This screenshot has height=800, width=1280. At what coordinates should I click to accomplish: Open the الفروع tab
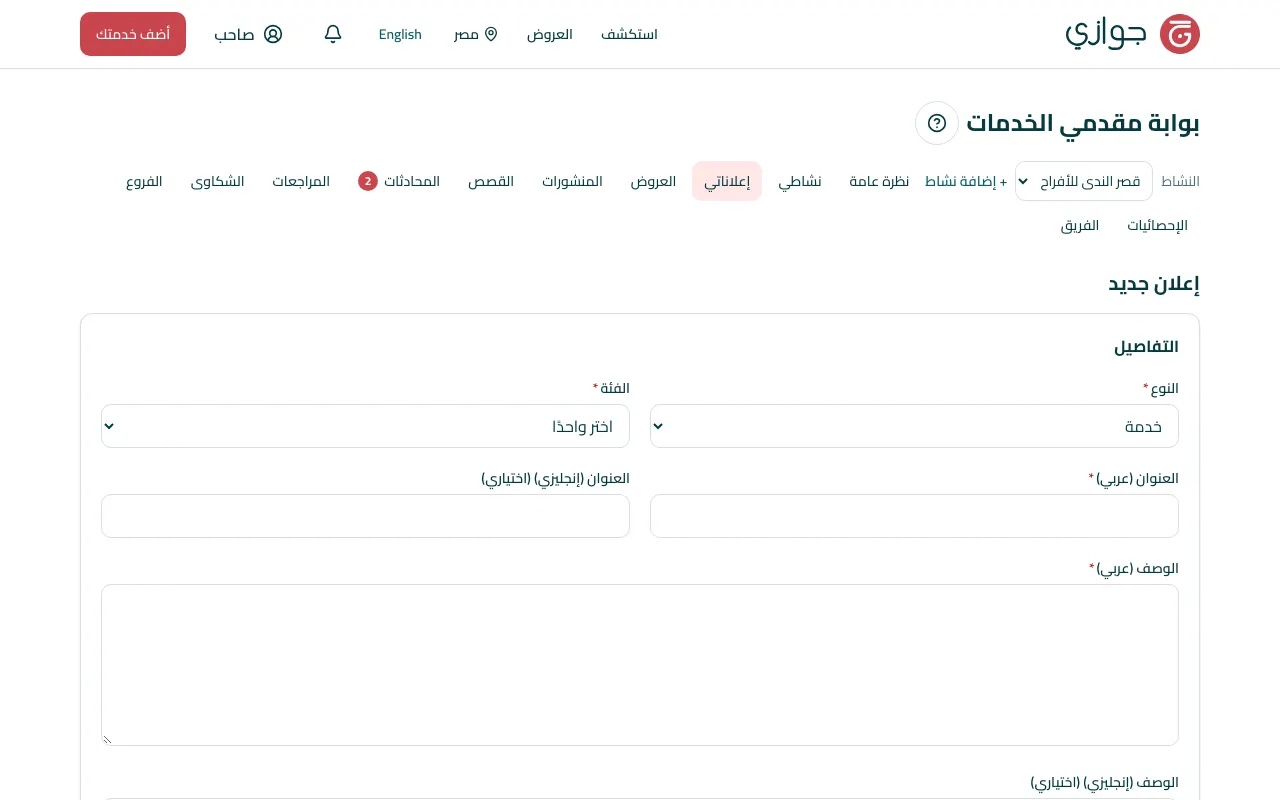(144, 181)
